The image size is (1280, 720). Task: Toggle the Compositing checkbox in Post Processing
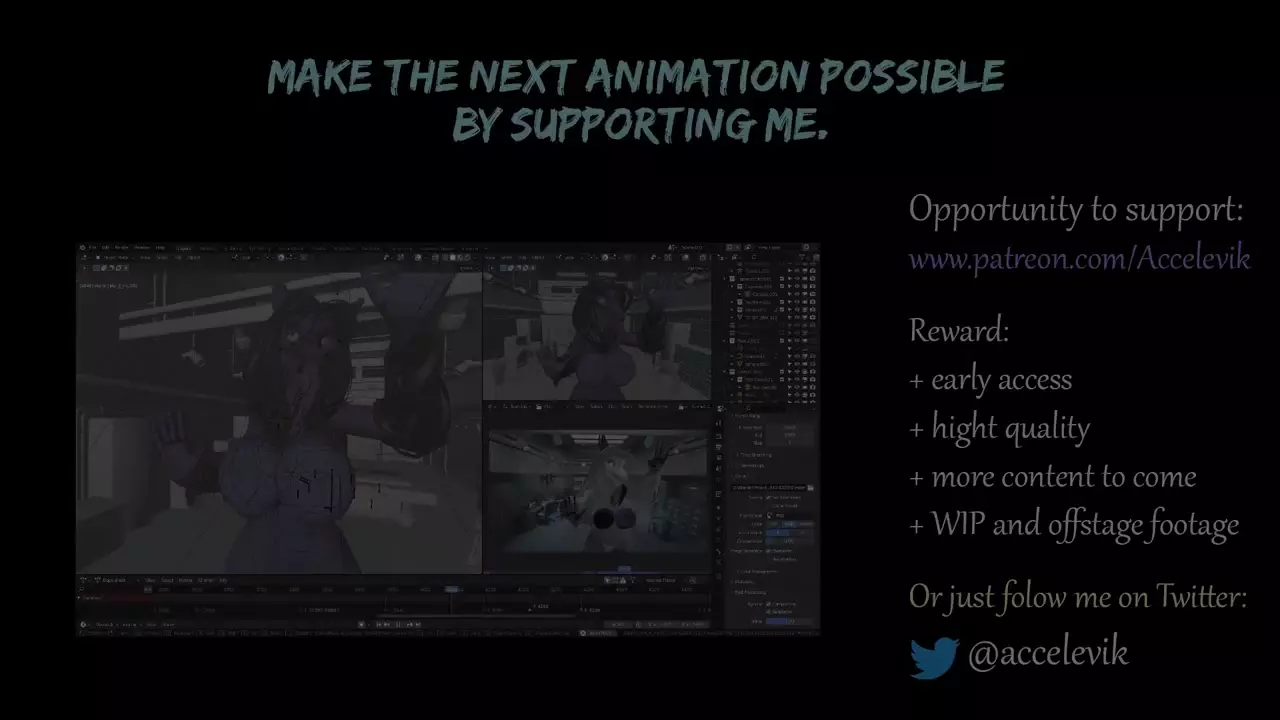click(769, 604)
